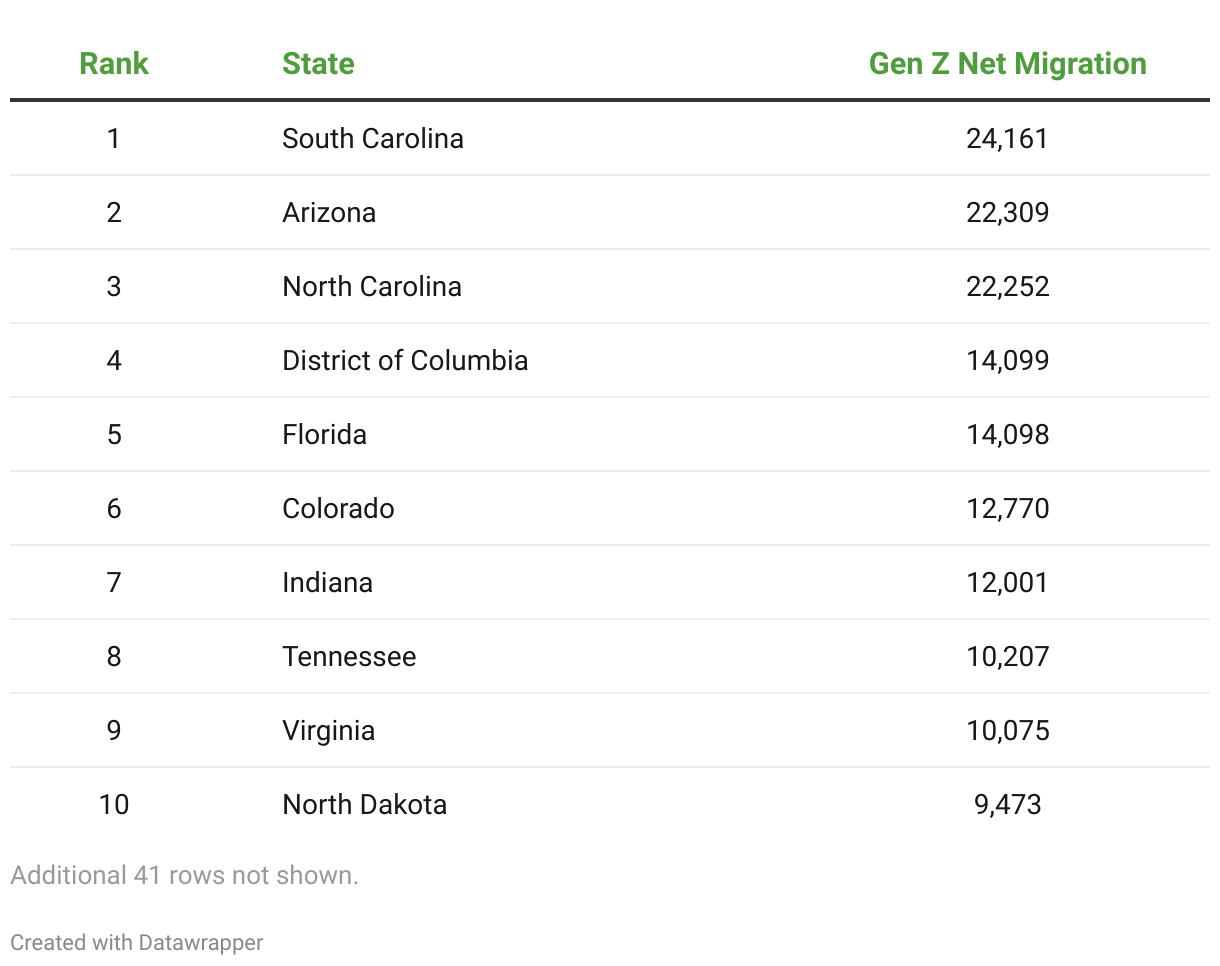Click the 'Additional 41 rows not shown' text
Image resolution: width=1220 pixels, height=966 pixels.
point(184,875)
